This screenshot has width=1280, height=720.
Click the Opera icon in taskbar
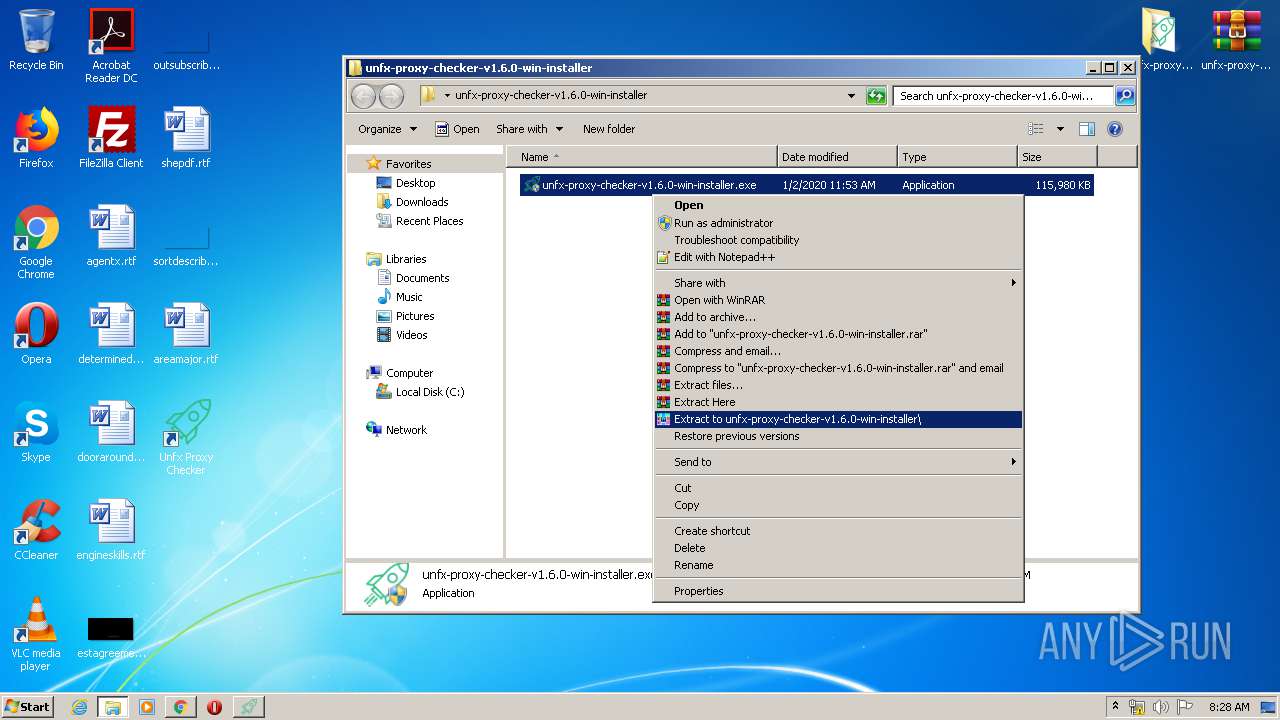pyautogui.click(x=214, y=707)
